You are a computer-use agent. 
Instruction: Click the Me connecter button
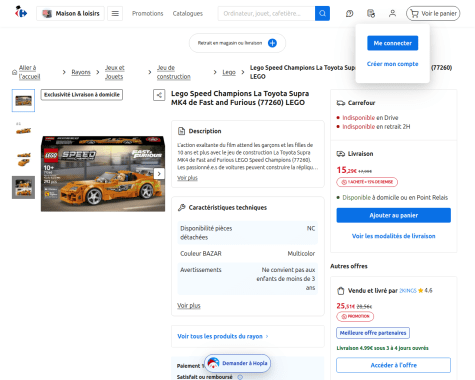point(393,43)
